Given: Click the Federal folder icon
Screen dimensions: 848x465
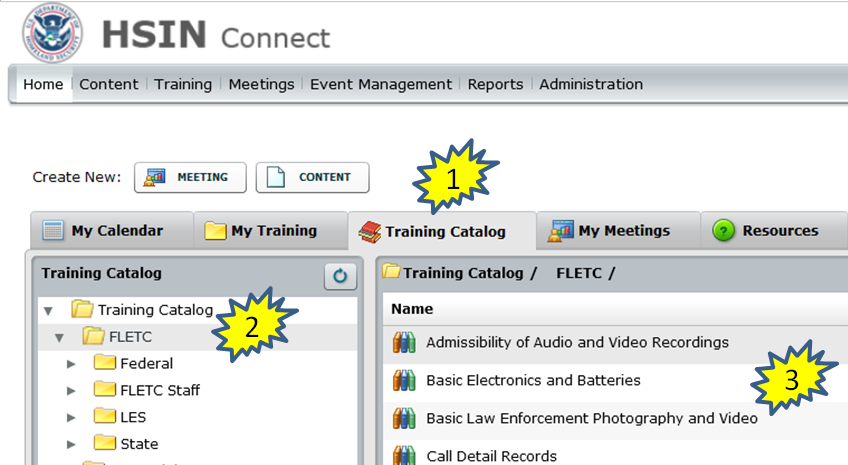Looking at the screenshot, I should click(x=104, y=362).
